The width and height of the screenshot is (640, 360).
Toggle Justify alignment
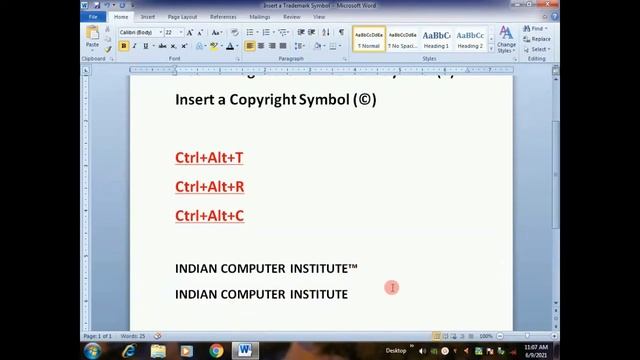pos(283,46)
